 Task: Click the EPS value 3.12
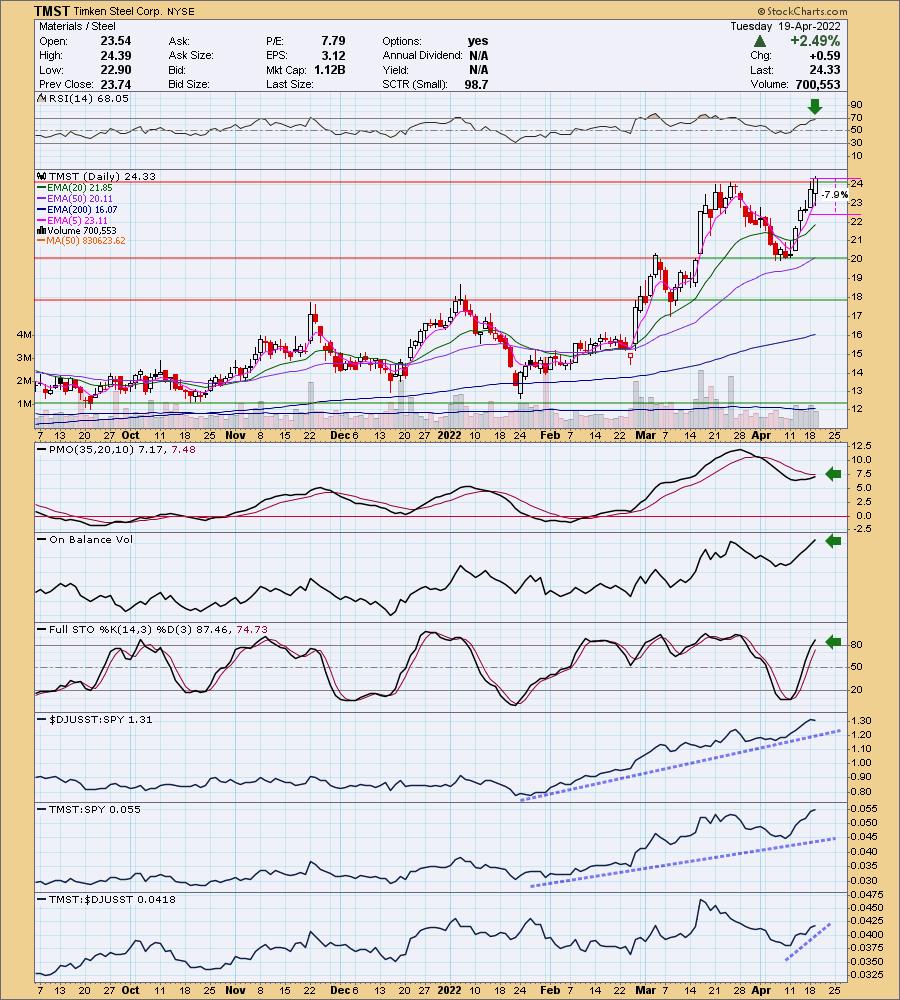333,55
